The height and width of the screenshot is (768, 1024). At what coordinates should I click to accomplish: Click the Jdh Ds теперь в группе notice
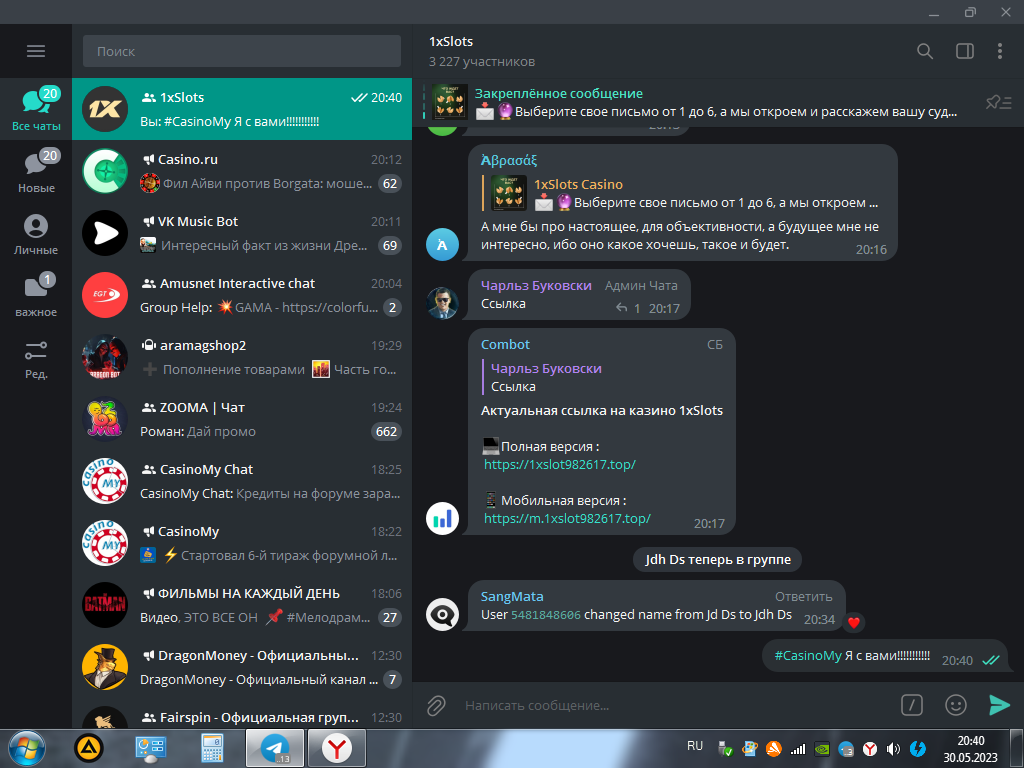(x=718, y=560)
